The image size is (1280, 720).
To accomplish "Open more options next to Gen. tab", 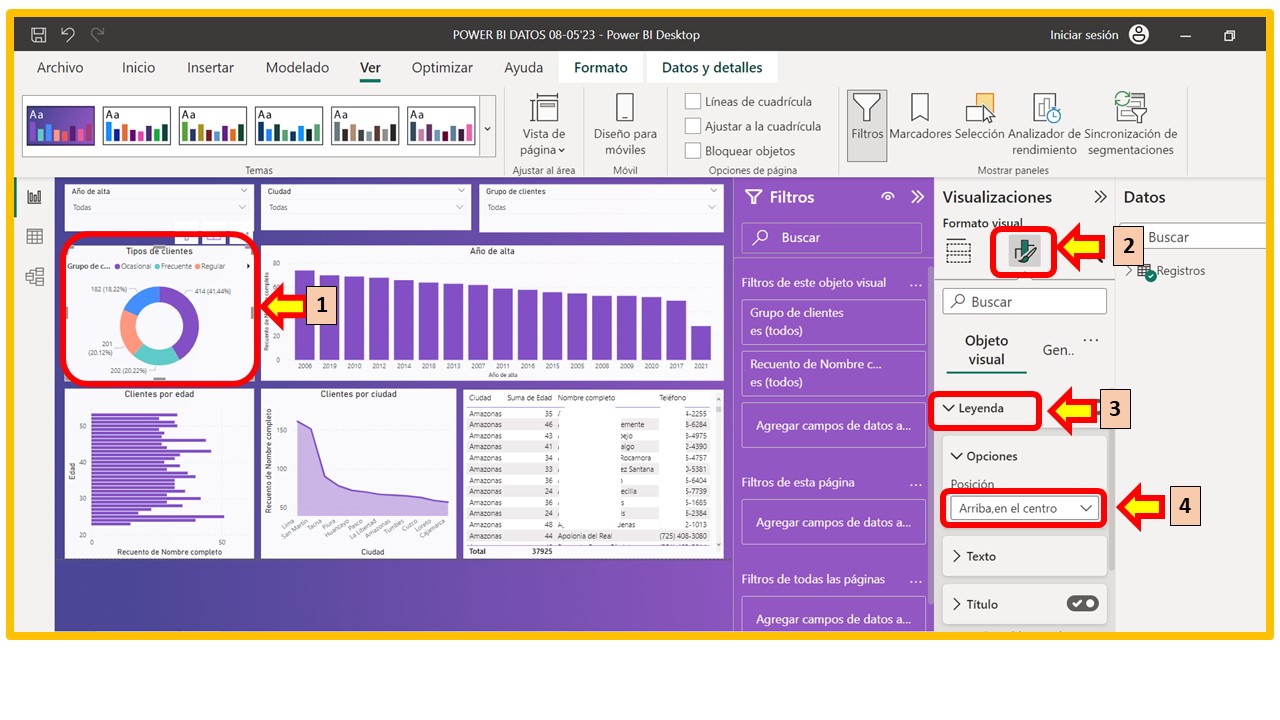I will click(1091, 341).
